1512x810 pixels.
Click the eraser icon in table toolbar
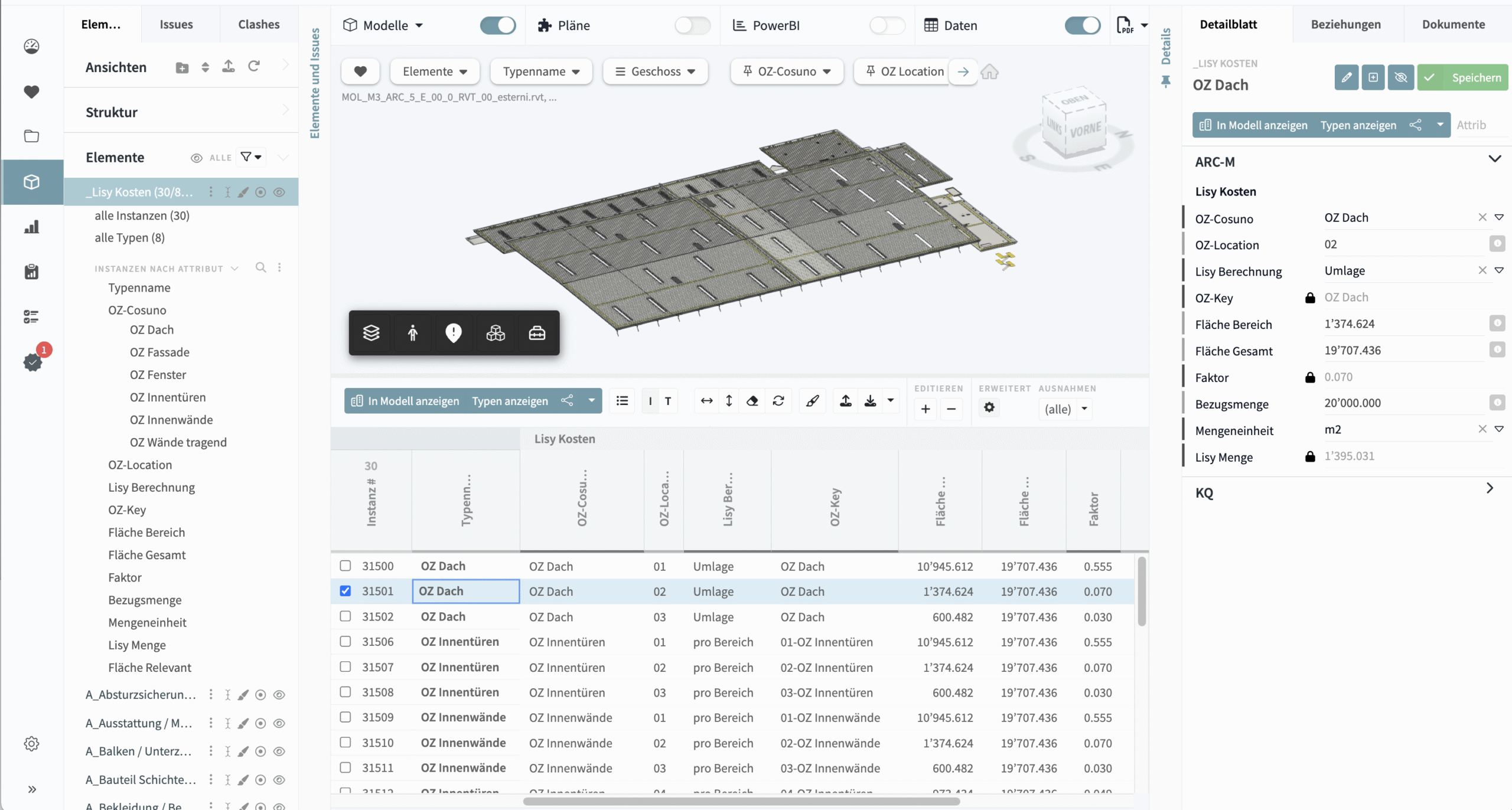[x=752, y=401]
